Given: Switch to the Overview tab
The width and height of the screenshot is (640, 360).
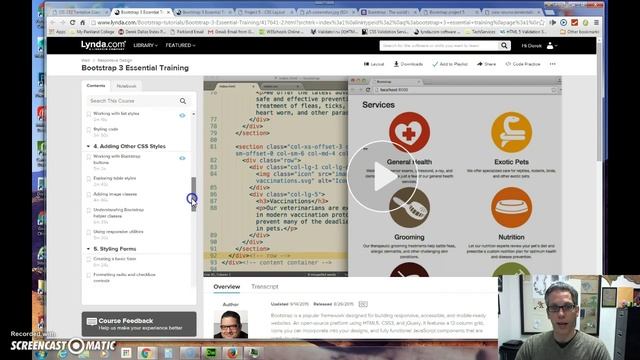Looking at the screenshot, I should (x=227, y=287).
